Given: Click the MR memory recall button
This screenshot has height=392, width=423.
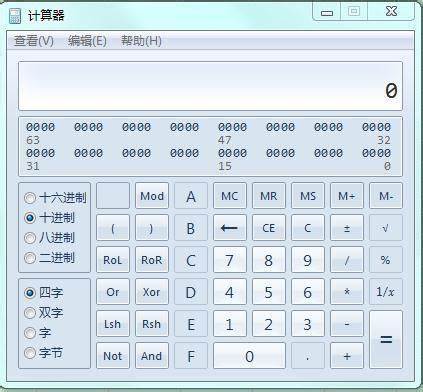Looking at the screenshot, I should pyautogui.click(x=269, y=196).
